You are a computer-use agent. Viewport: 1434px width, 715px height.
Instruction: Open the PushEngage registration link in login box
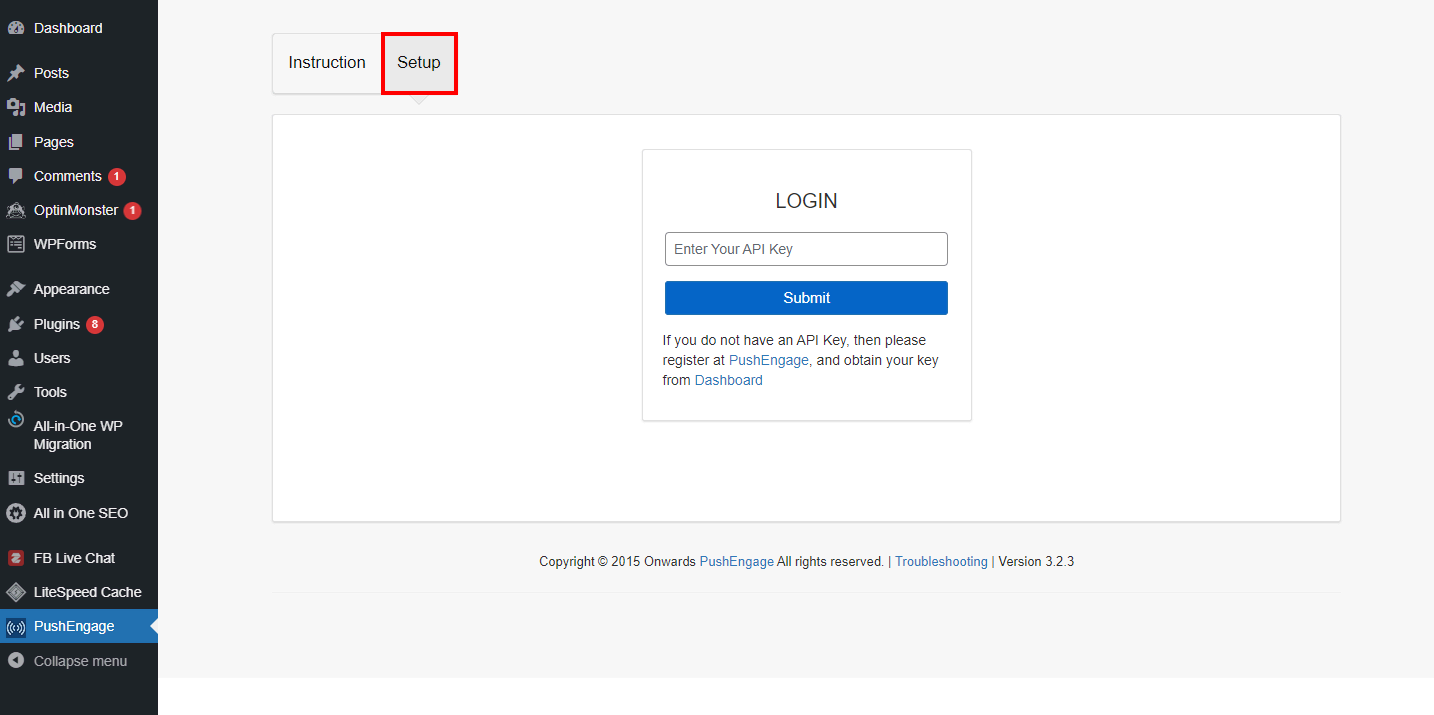coord(768,360)
